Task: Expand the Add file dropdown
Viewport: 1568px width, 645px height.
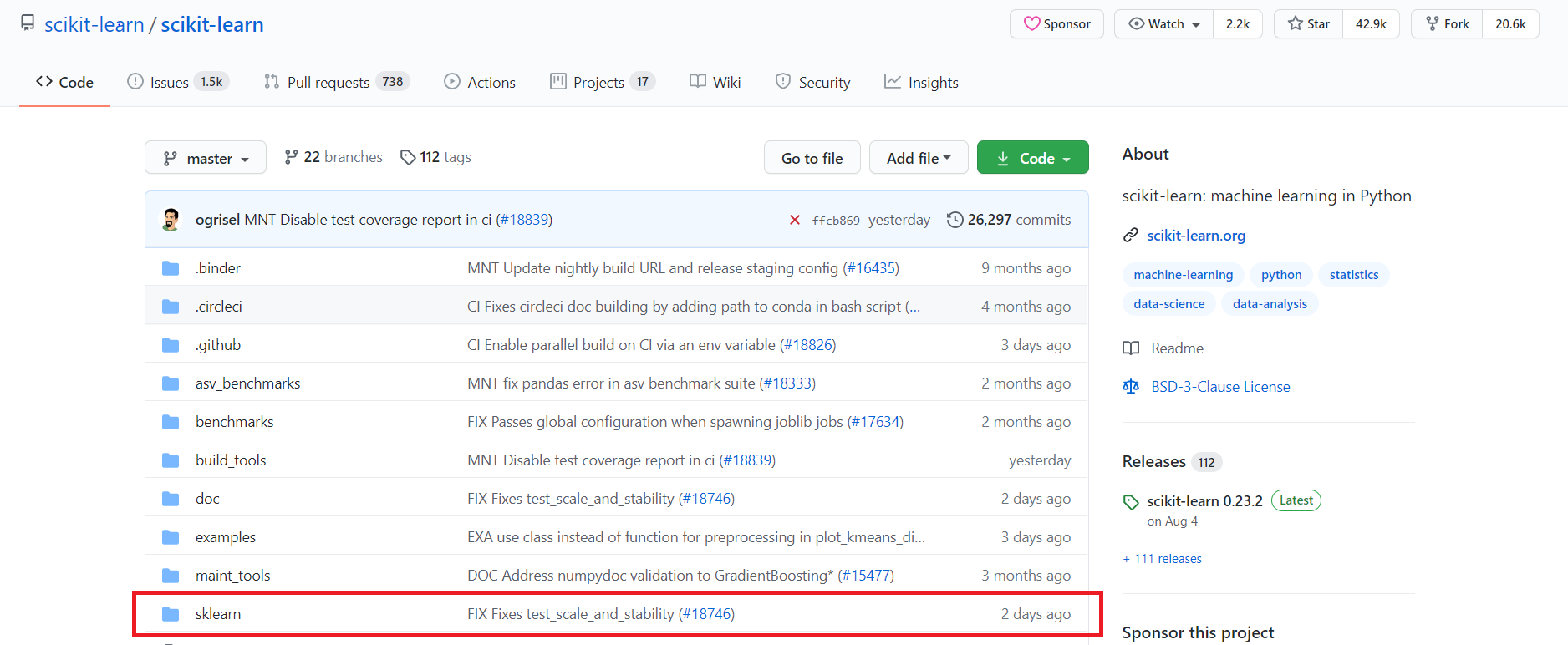Action: pos(919,158)
